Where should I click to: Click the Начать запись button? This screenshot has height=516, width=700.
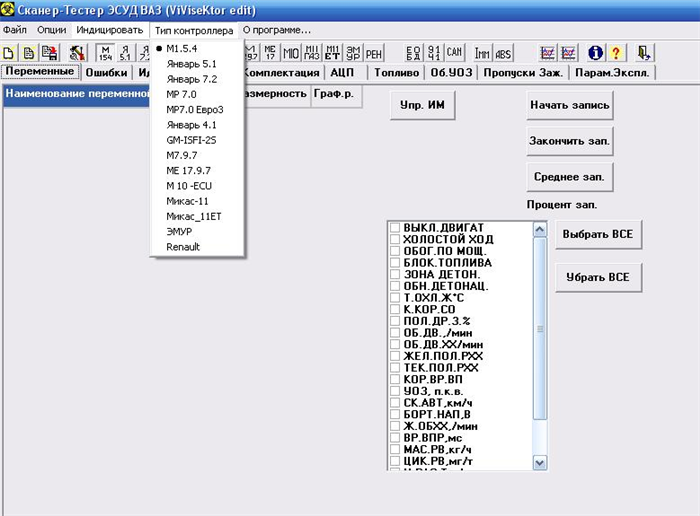click(x=570, y=105)
